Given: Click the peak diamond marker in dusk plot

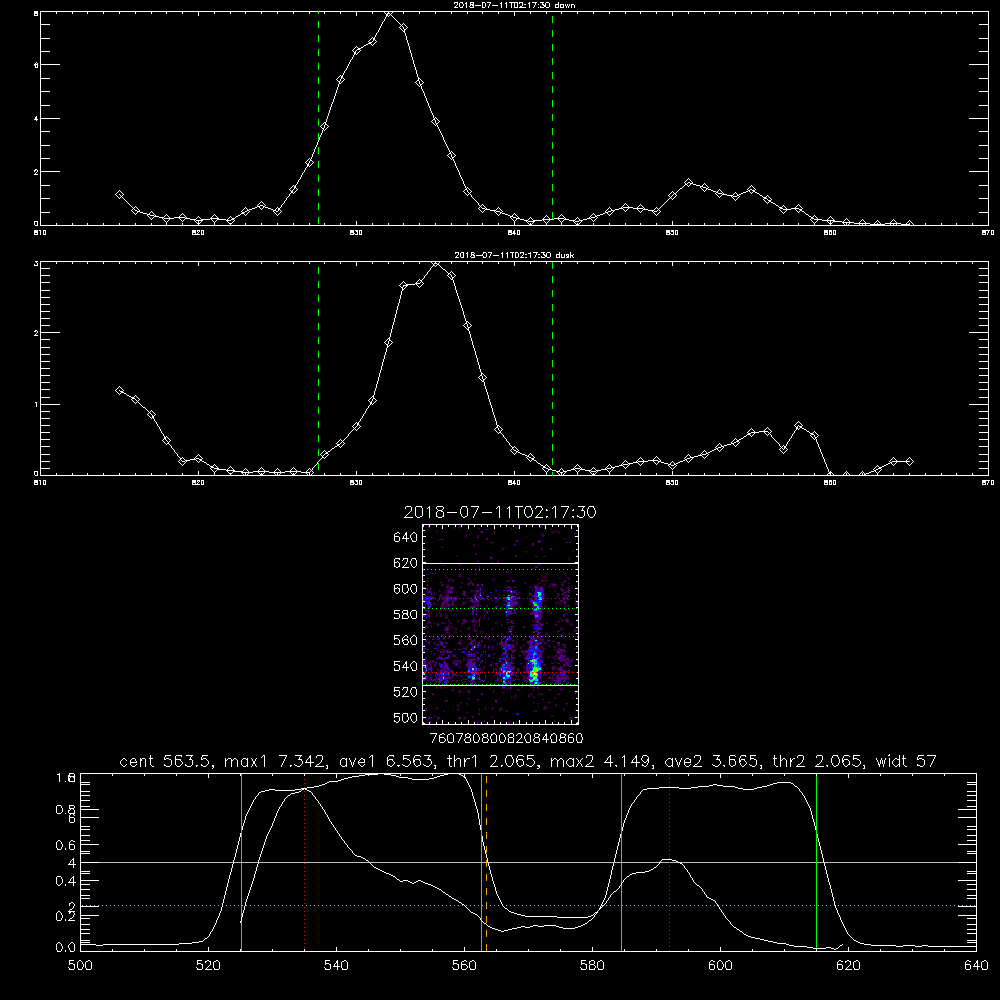Looking at the screenshot, I should pyautogui.click(x=436, y=263).
